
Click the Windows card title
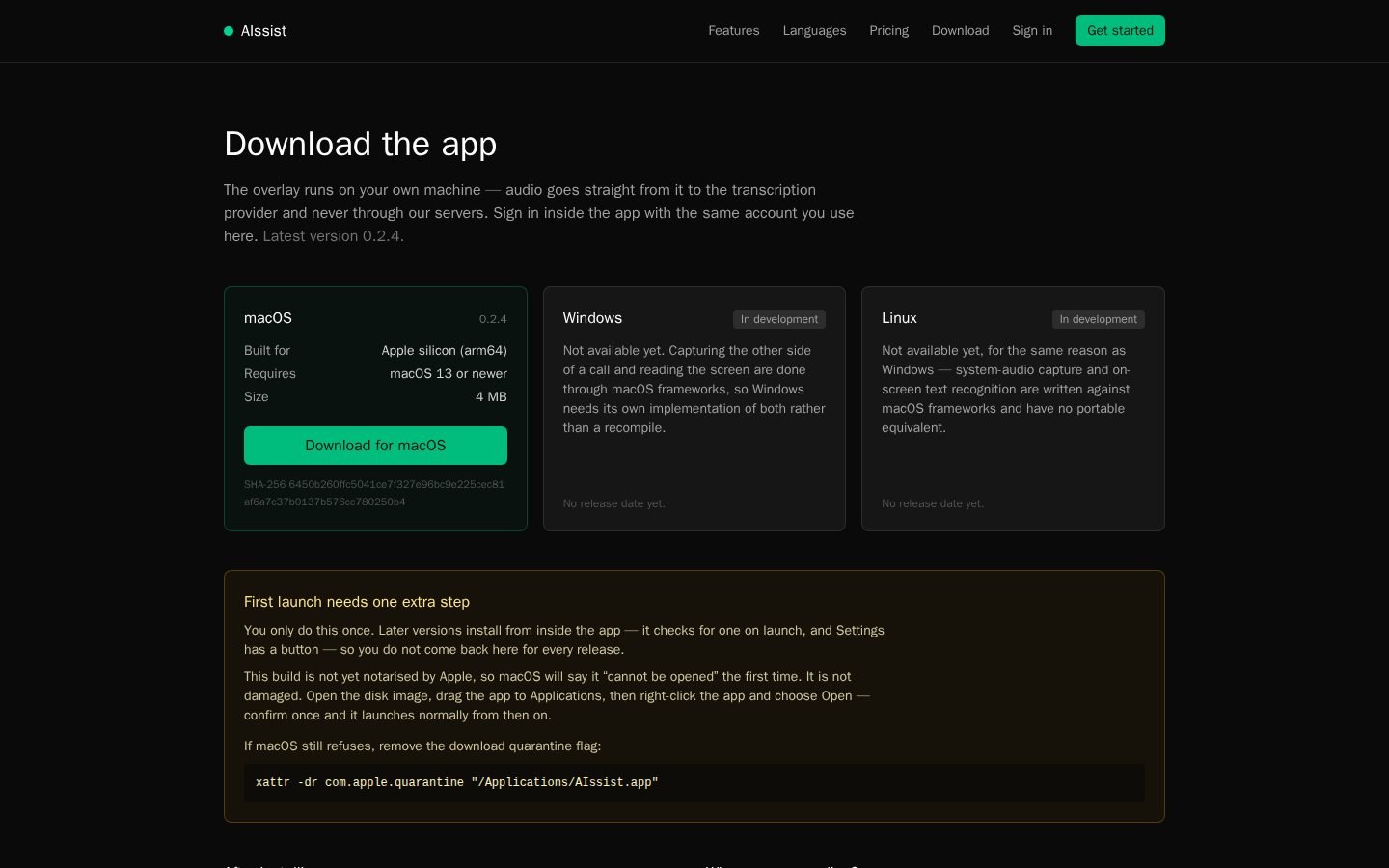tap(592, 318)
